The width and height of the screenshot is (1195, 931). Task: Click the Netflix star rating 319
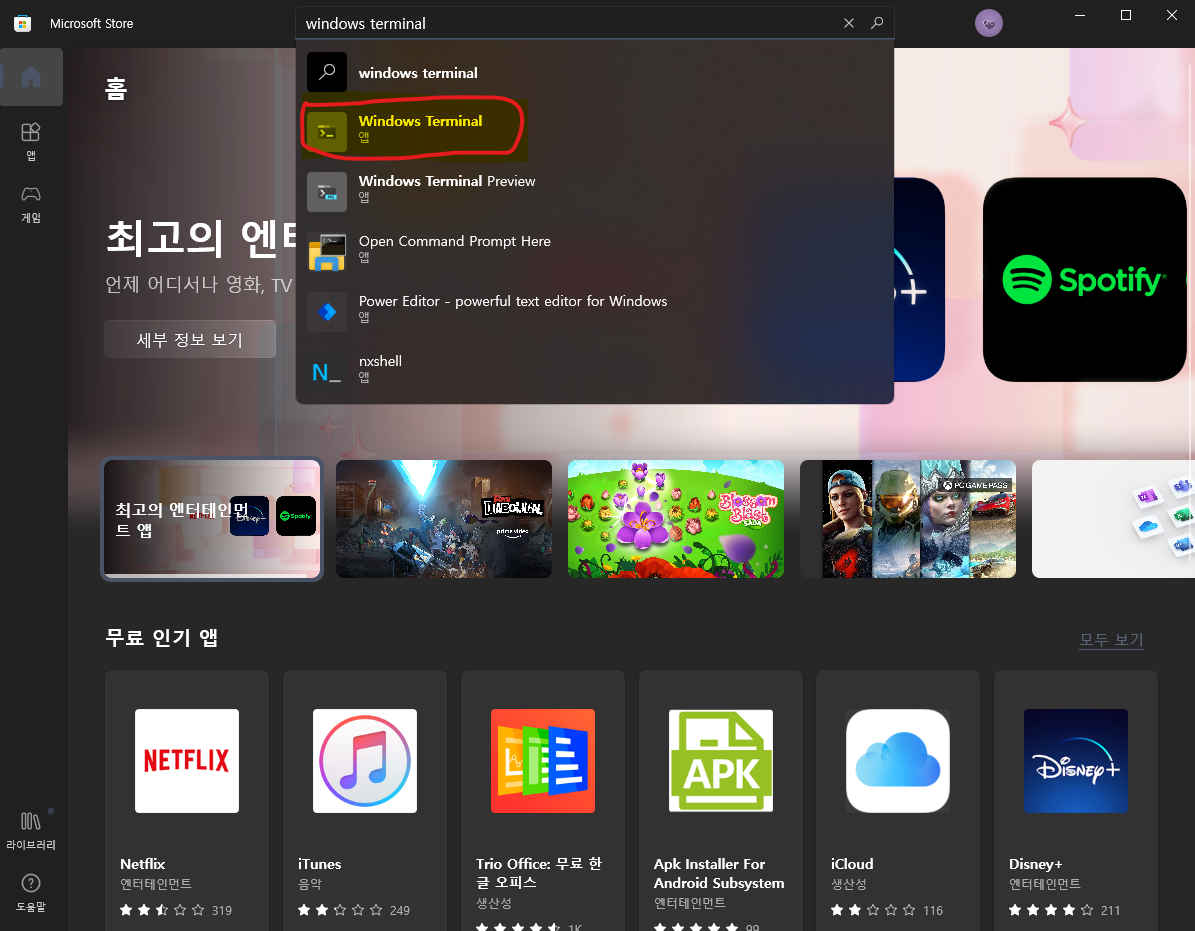[176, 910]
